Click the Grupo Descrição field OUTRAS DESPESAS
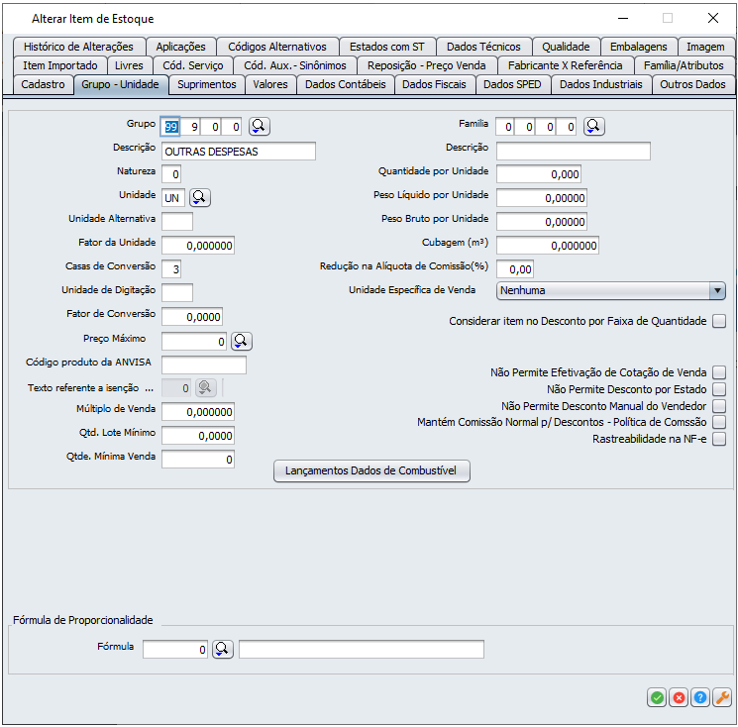738x727 pixels. coord(239,152)
